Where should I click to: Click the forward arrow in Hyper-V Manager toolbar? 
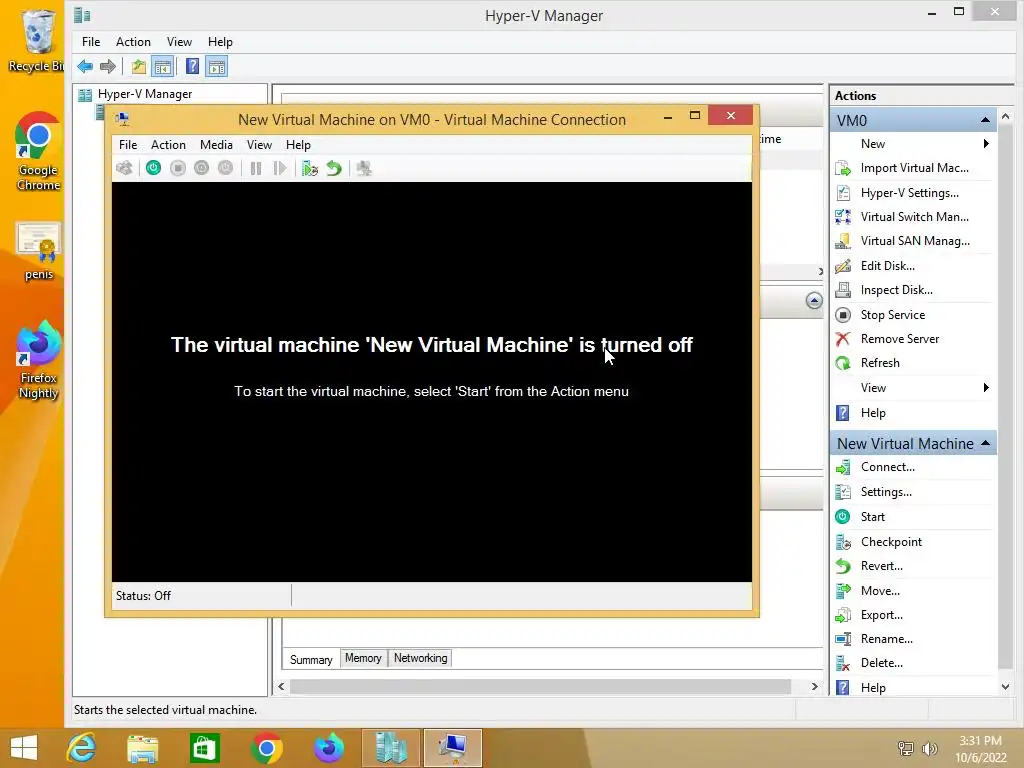coord(108,66)
